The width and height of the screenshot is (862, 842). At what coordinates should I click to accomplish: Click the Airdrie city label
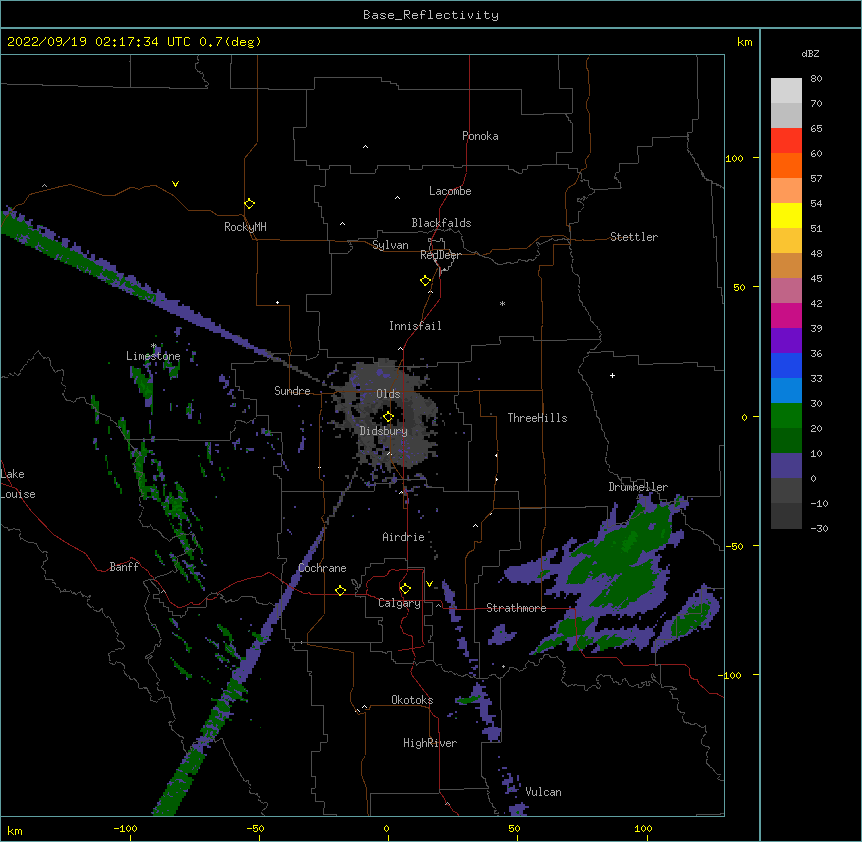(403, 537)
